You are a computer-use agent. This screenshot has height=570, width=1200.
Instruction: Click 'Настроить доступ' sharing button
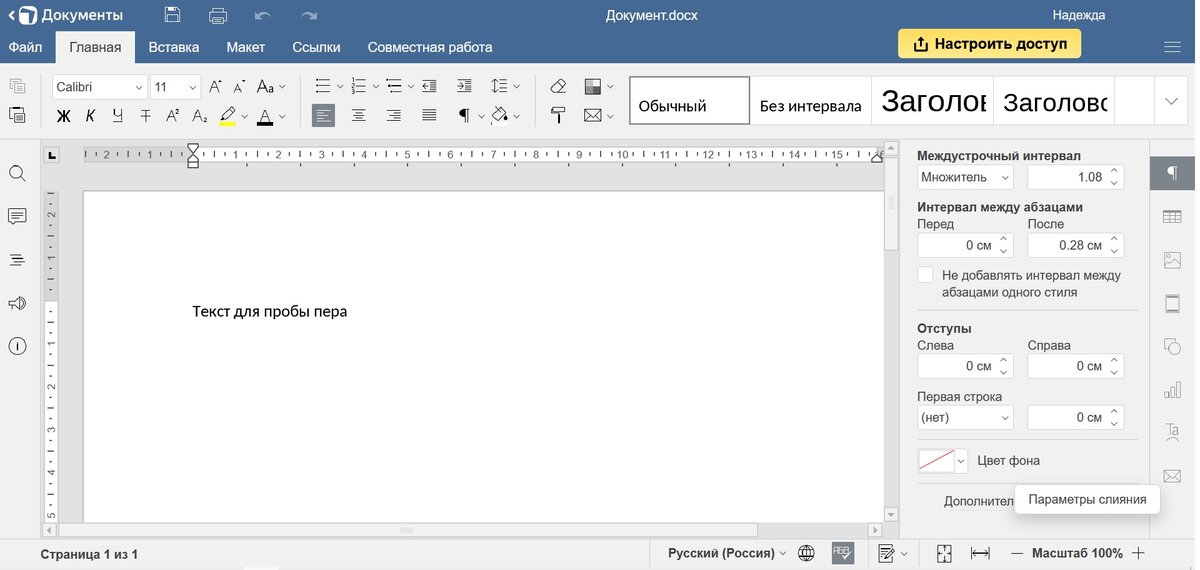tap(989, 44)
